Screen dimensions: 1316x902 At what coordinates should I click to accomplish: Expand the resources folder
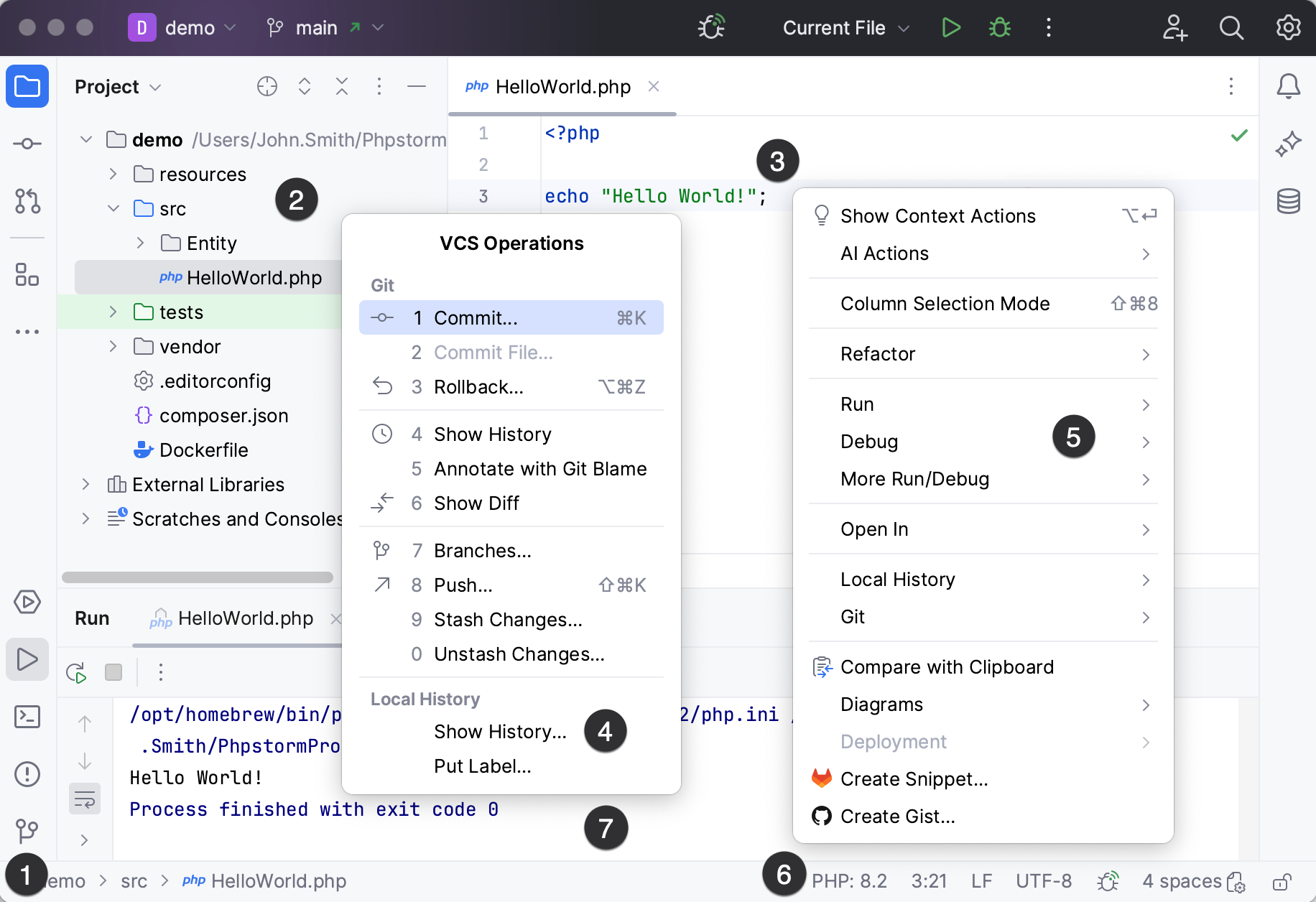(113, 175)
